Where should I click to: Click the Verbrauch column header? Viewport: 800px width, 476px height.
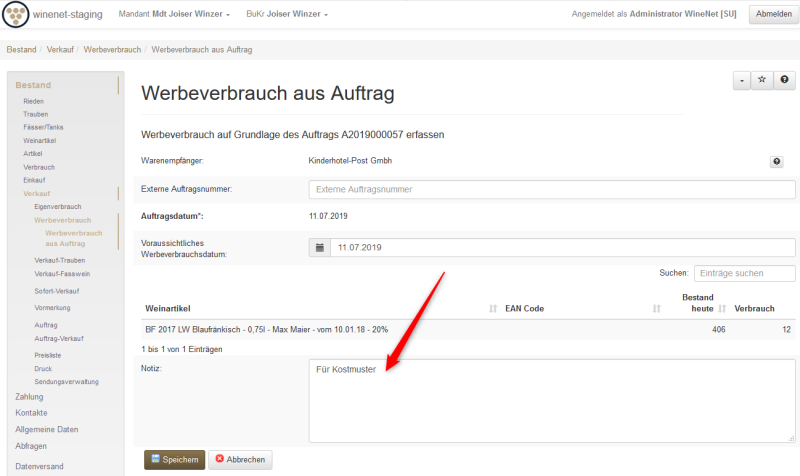pos(754,309)
